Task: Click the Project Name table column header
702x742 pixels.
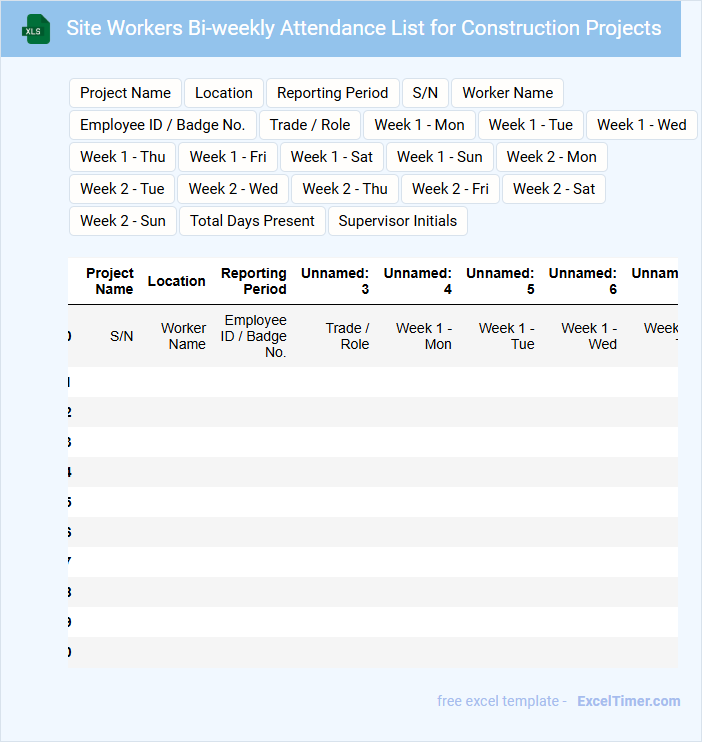Action: [110, 281]
